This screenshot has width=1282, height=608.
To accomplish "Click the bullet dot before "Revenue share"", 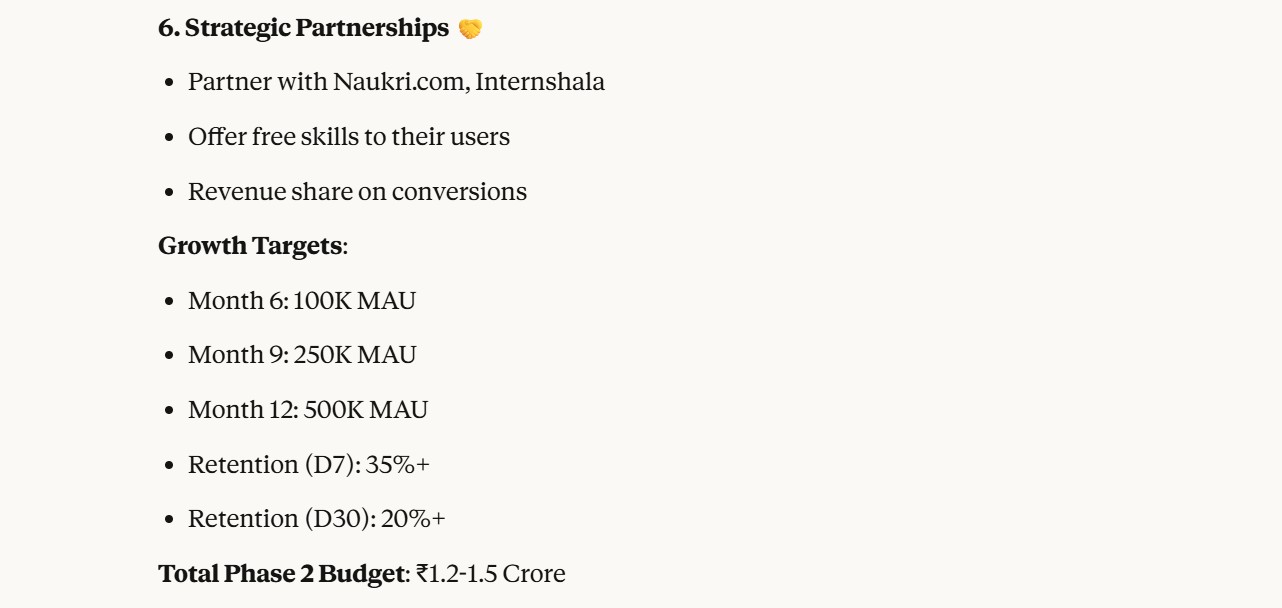I will pos(169,193).
